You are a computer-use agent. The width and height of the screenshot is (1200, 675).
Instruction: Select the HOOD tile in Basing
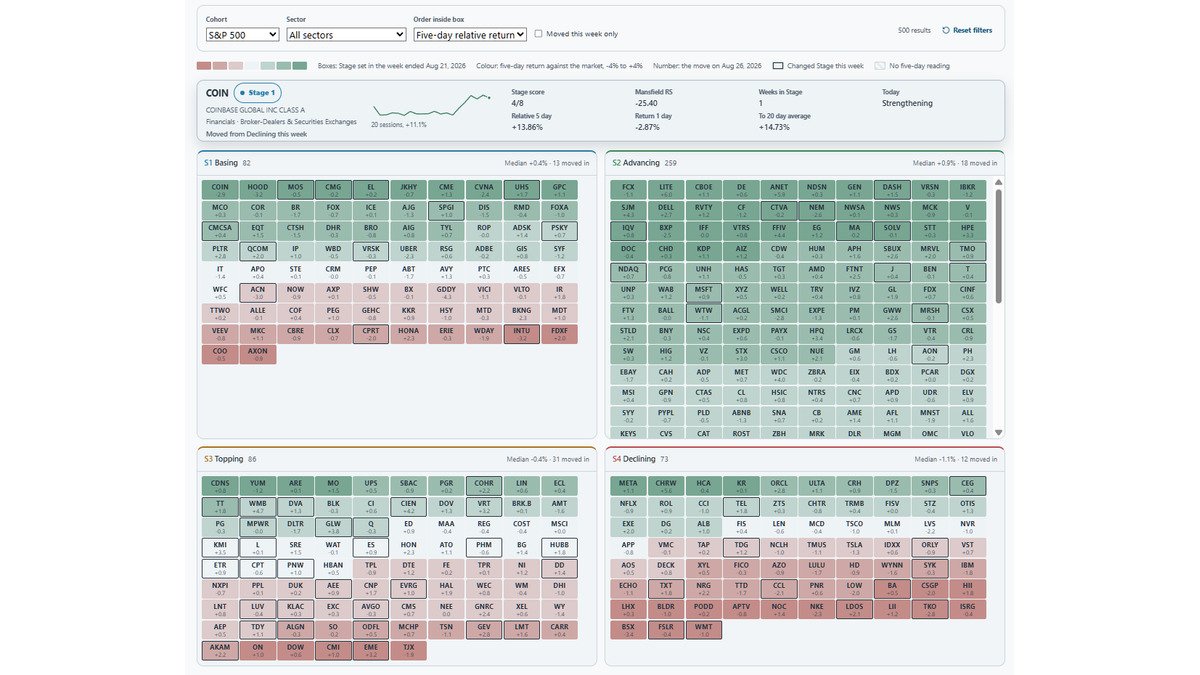[x=258, y=189]
